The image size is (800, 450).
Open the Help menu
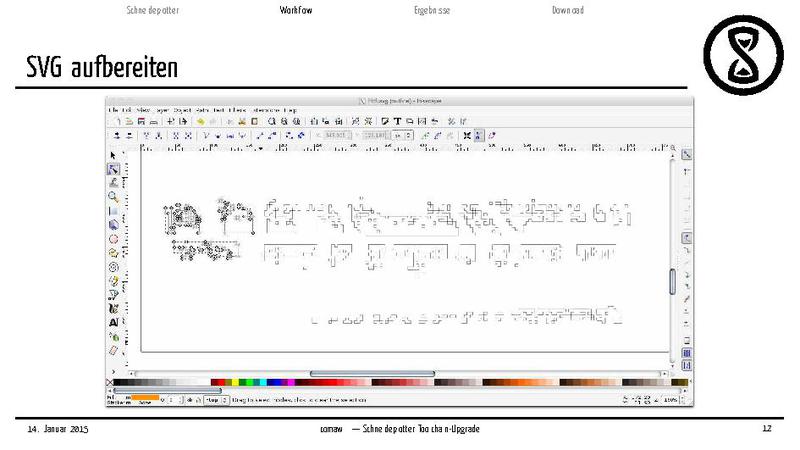[290, 110]
